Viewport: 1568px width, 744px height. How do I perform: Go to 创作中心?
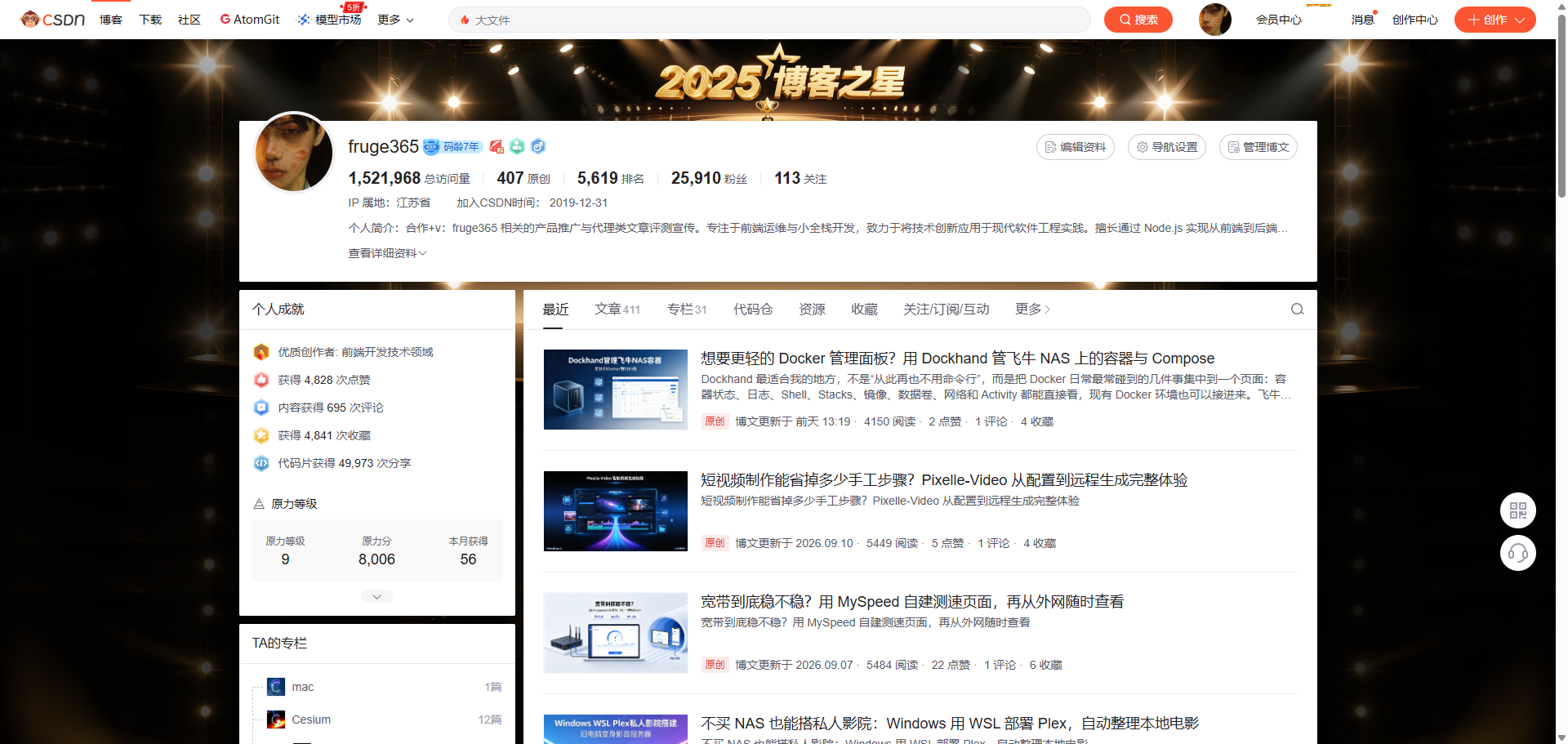pyautogui.click(x=1415, y=20)
